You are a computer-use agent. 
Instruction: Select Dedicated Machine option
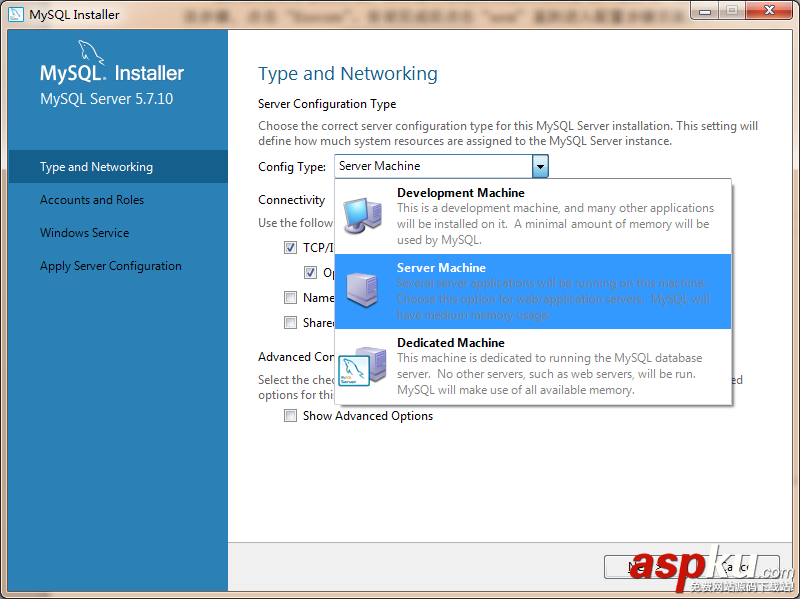pyautogui.click(x=533, y=366)
